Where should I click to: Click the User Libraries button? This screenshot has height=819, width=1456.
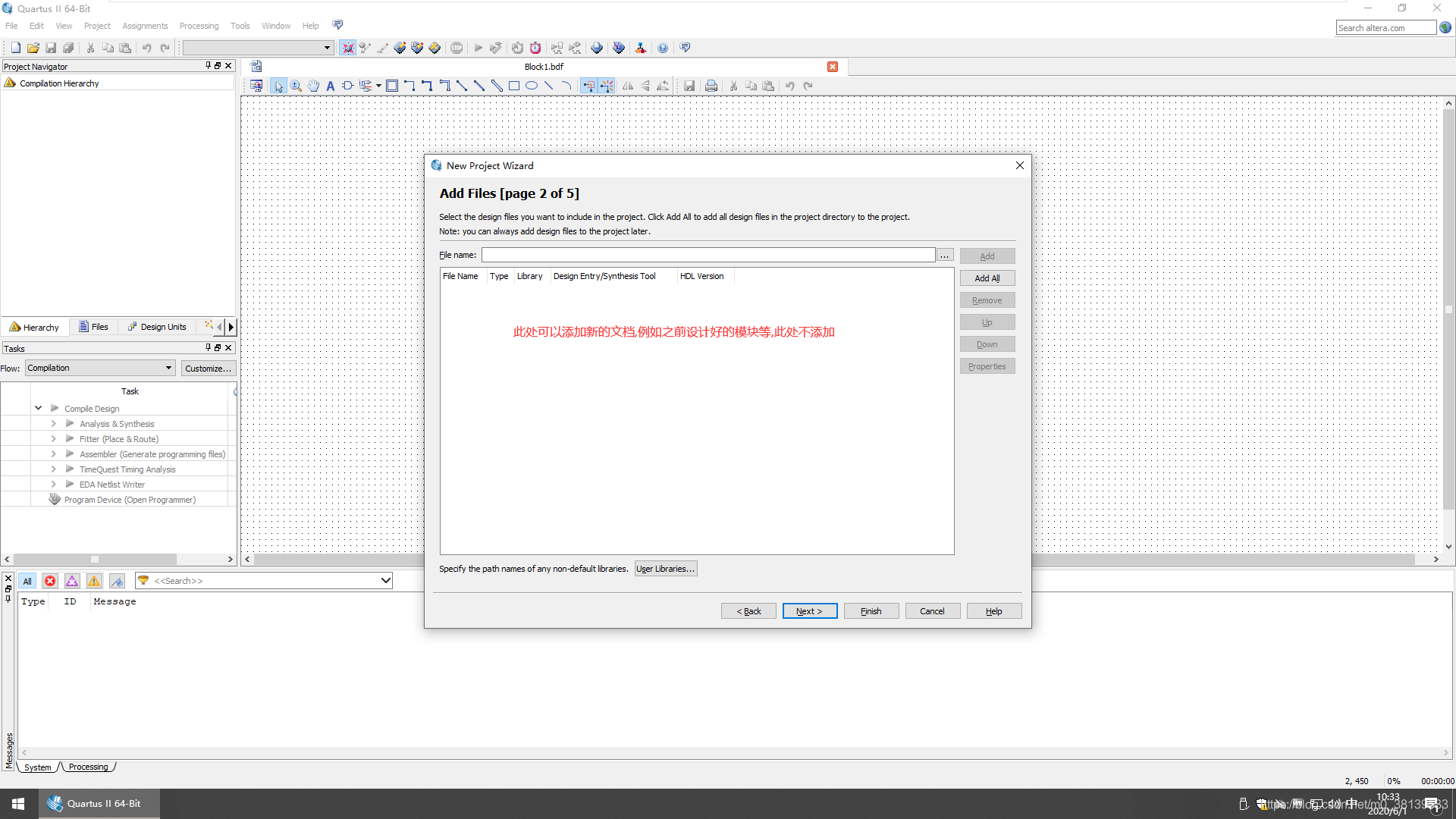click(x=665, y=569)
